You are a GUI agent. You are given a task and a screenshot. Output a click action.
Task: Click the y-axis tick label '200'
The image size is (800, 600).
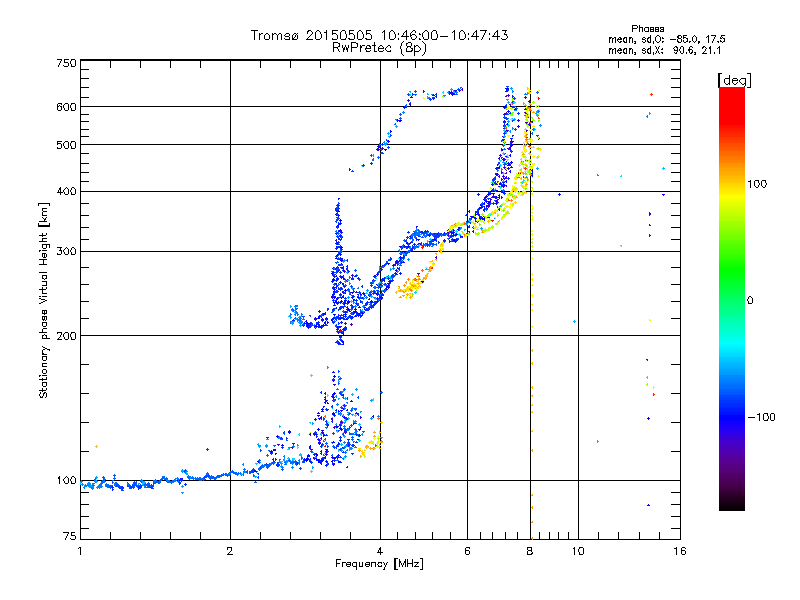[x=66, y=335]
